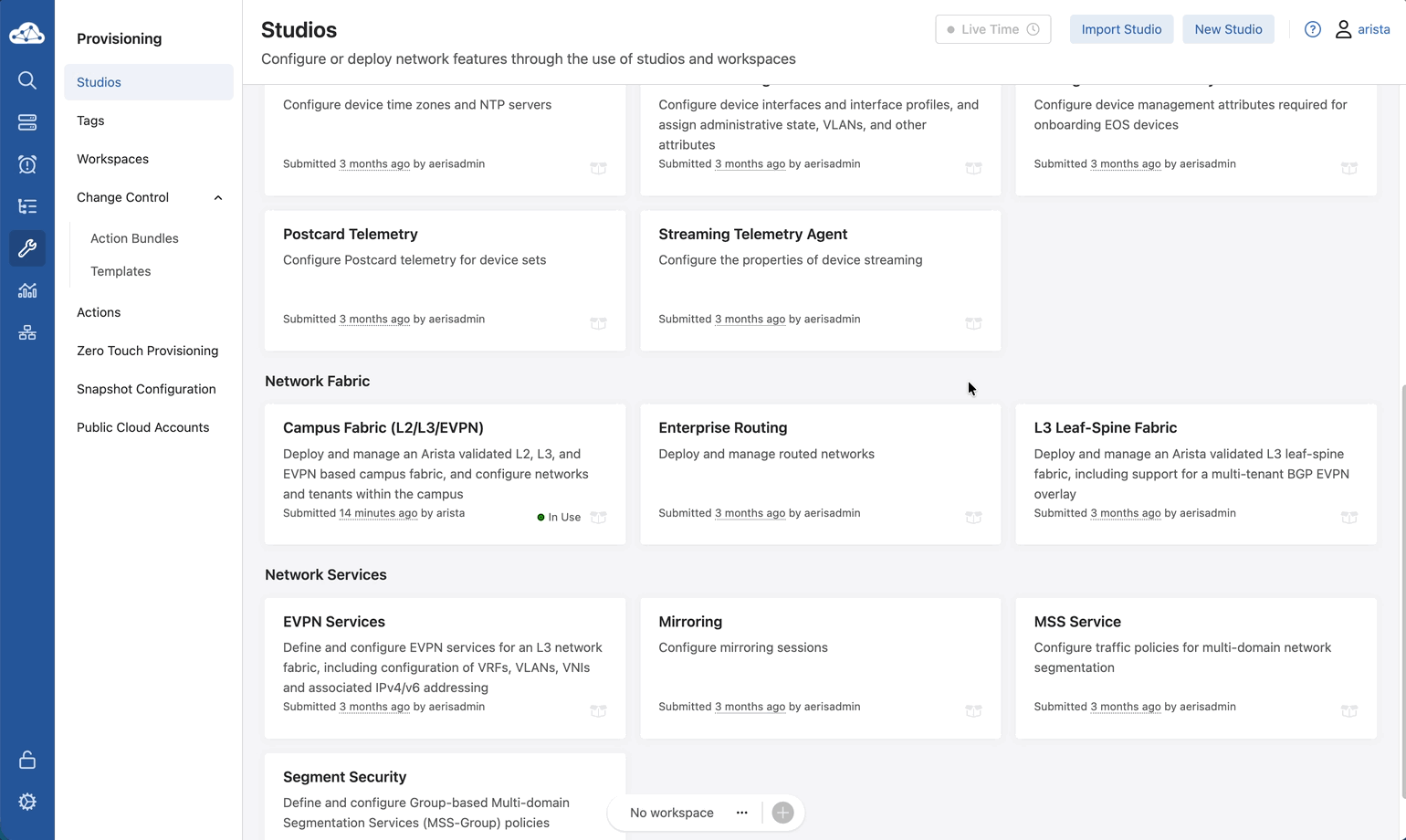Viewport: 1406px width, 840px height.
Task: Click the "In Use" status on Campus Fabric
Action: 559,517
